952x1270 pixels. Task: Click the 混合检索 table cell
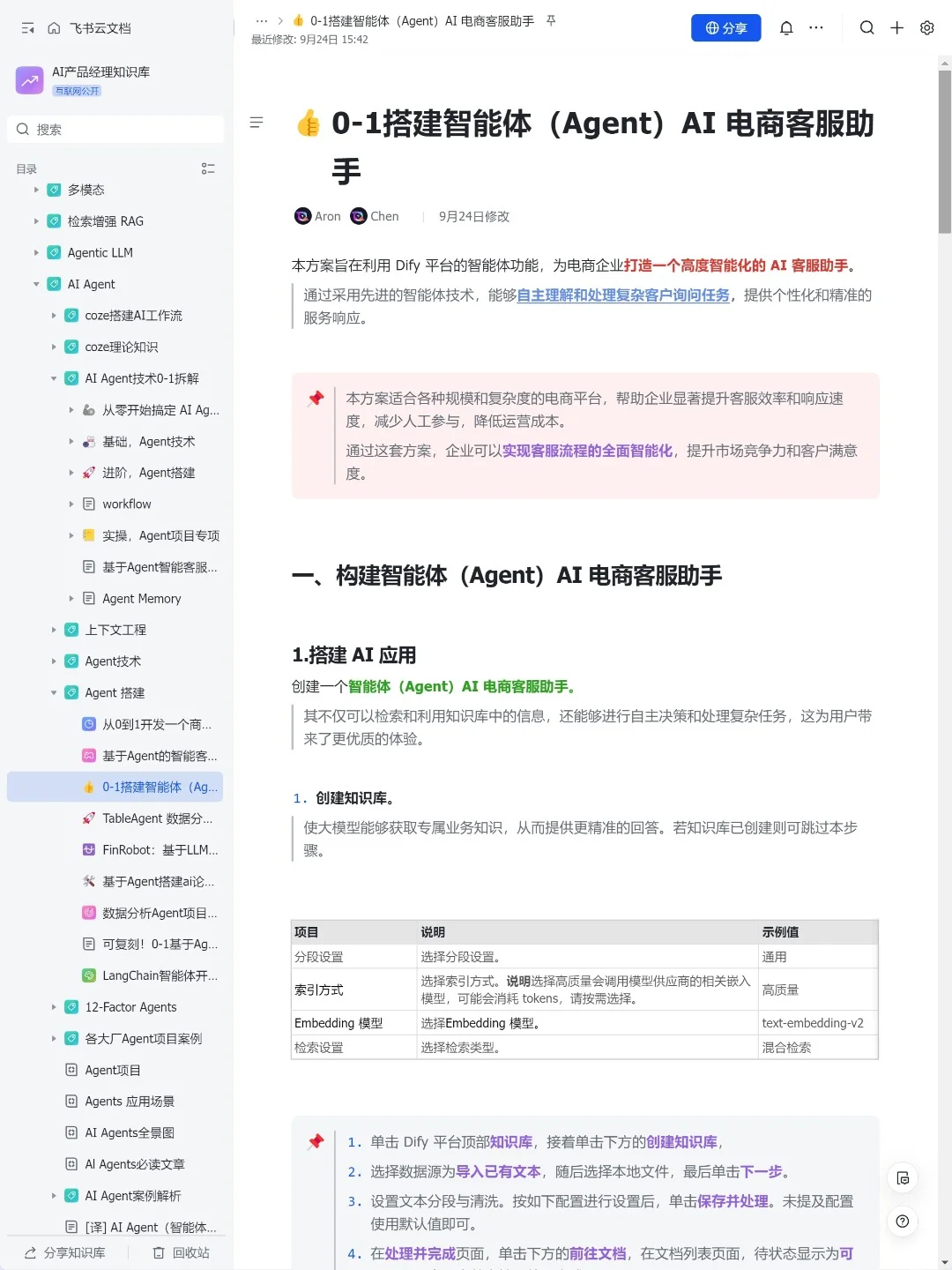point(819,1048)
